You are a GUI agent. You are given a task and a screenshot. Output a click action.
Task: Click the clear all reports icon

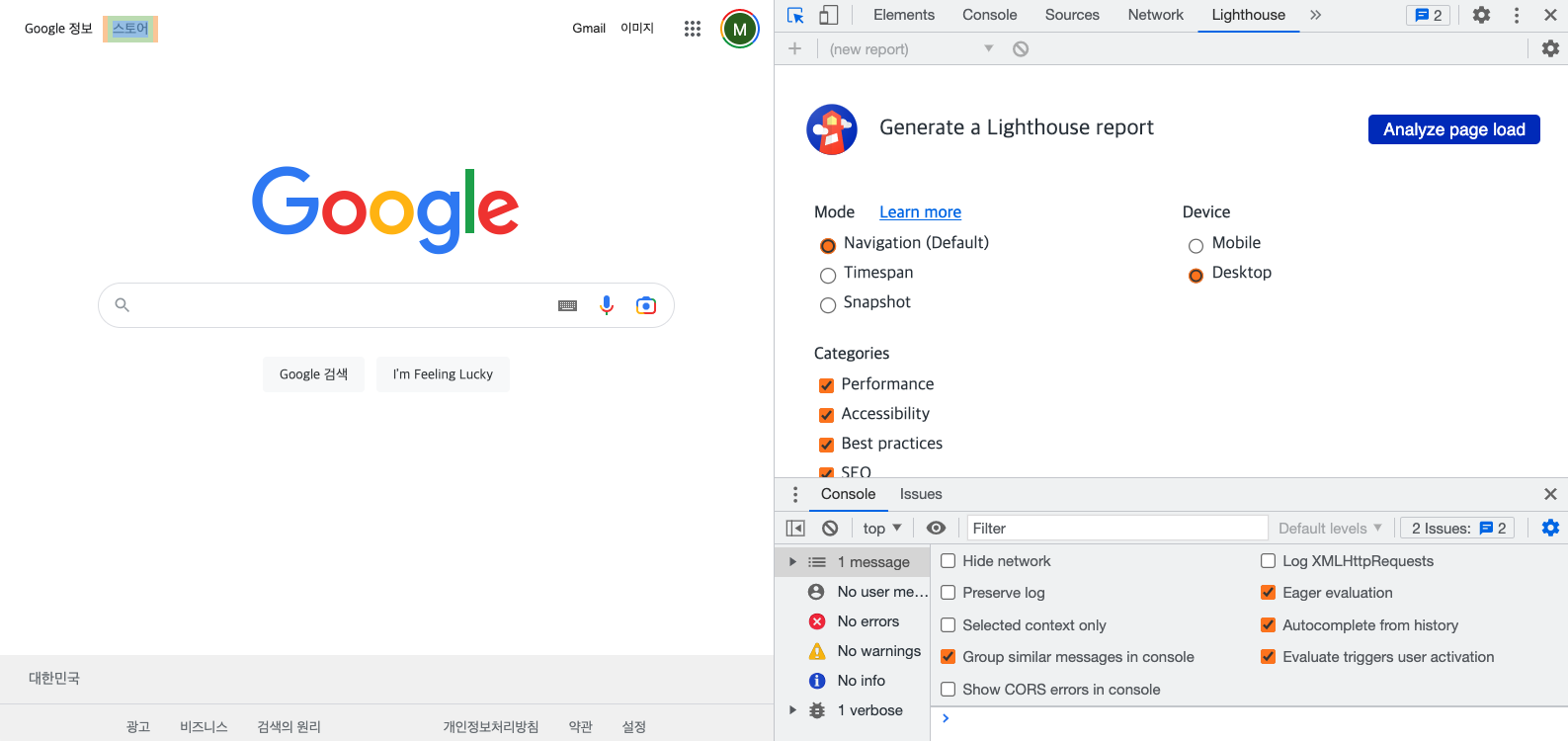[x=1021, y=48]
